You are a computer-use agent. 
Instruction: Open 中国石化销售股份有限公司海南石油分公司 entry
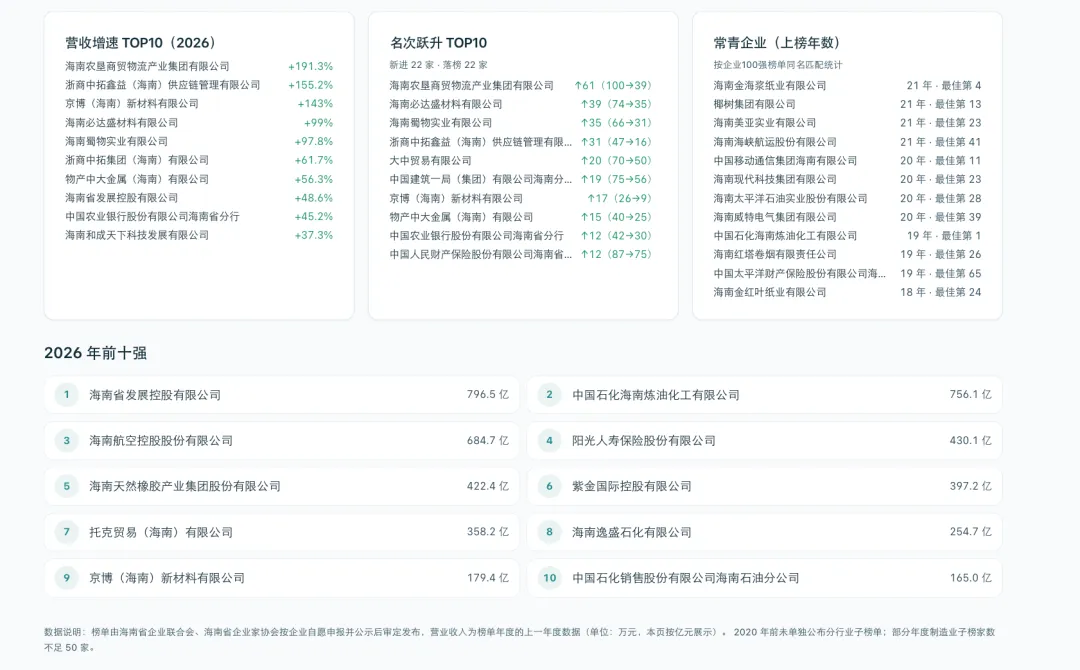[x=765, y=578]
